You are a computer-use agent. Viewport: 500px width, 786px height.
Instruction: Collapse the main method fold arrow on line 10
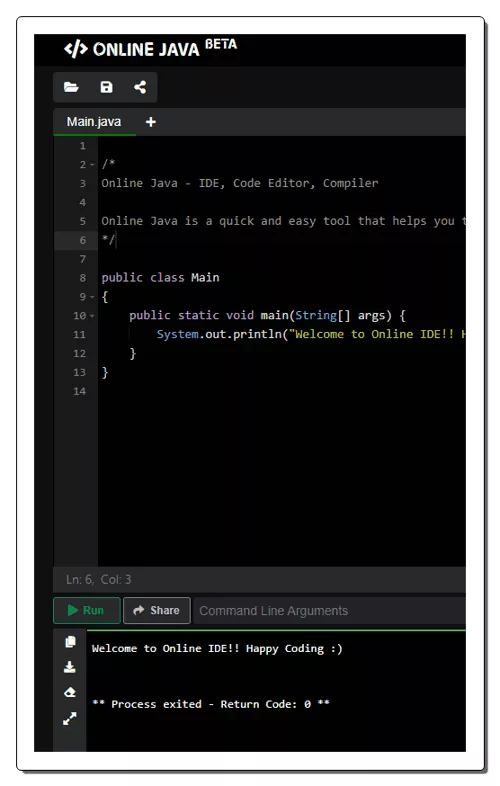pos(92,316)
